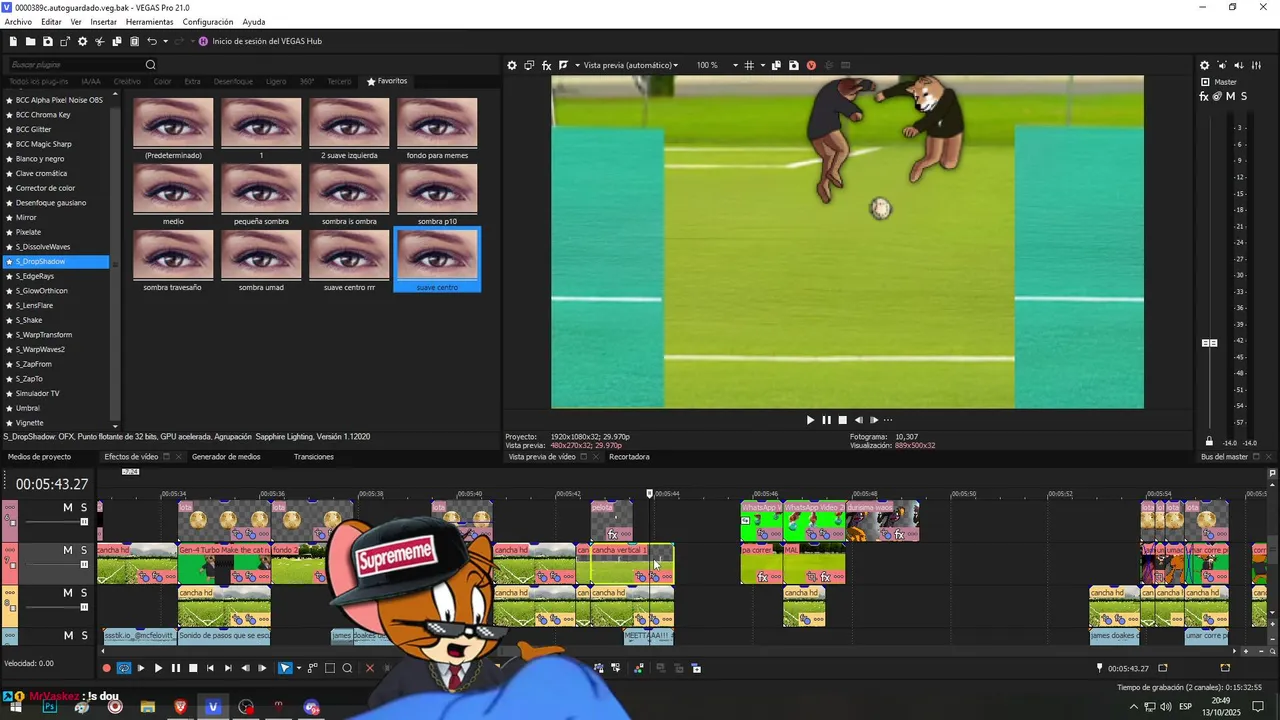Open Brave browser from the taskbar
The image size is (1280, 720).
[x=180, y=707]
